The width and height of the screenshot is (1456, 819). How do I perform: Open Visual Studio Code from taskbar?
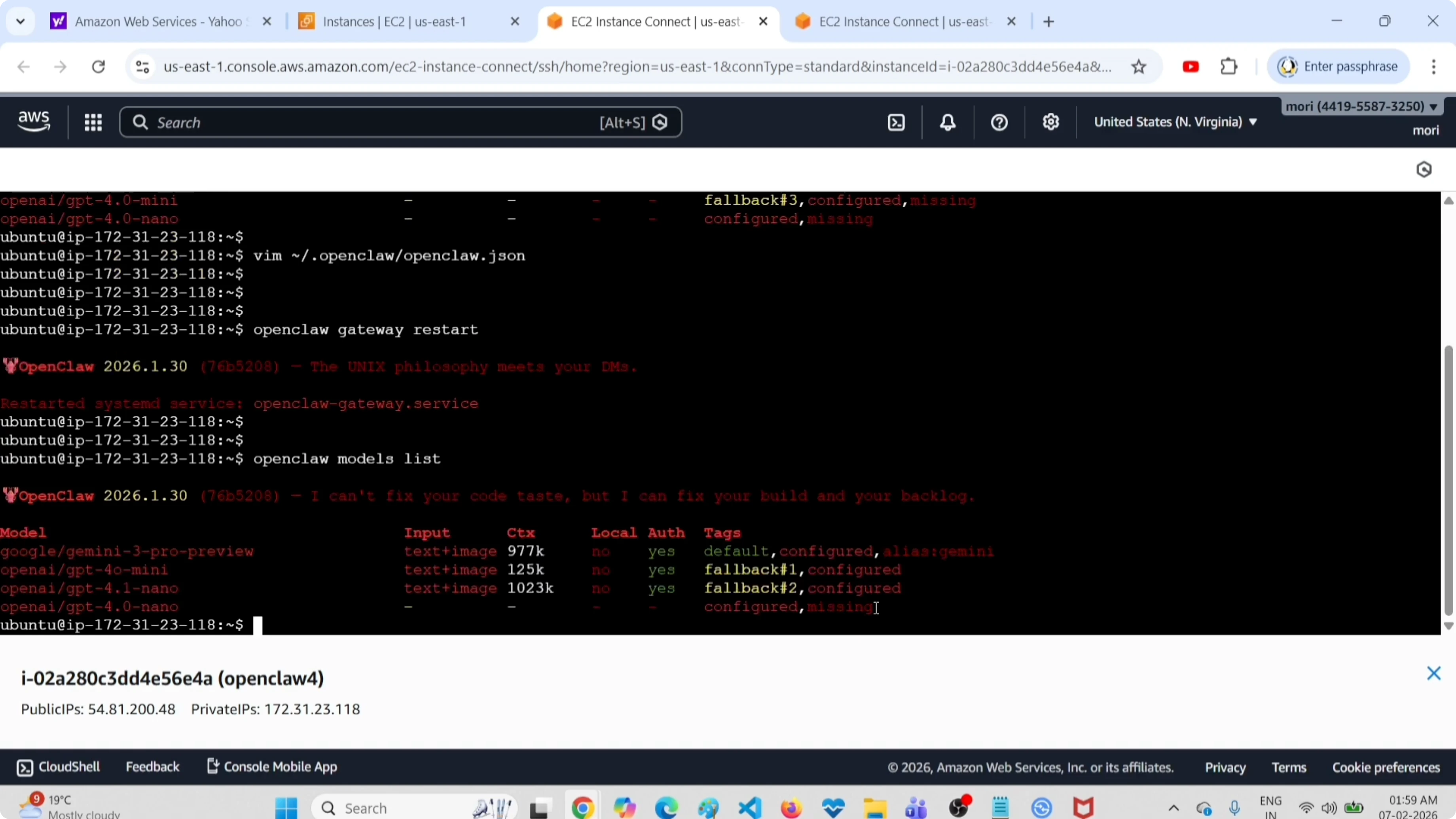click(x=750, y=808)
